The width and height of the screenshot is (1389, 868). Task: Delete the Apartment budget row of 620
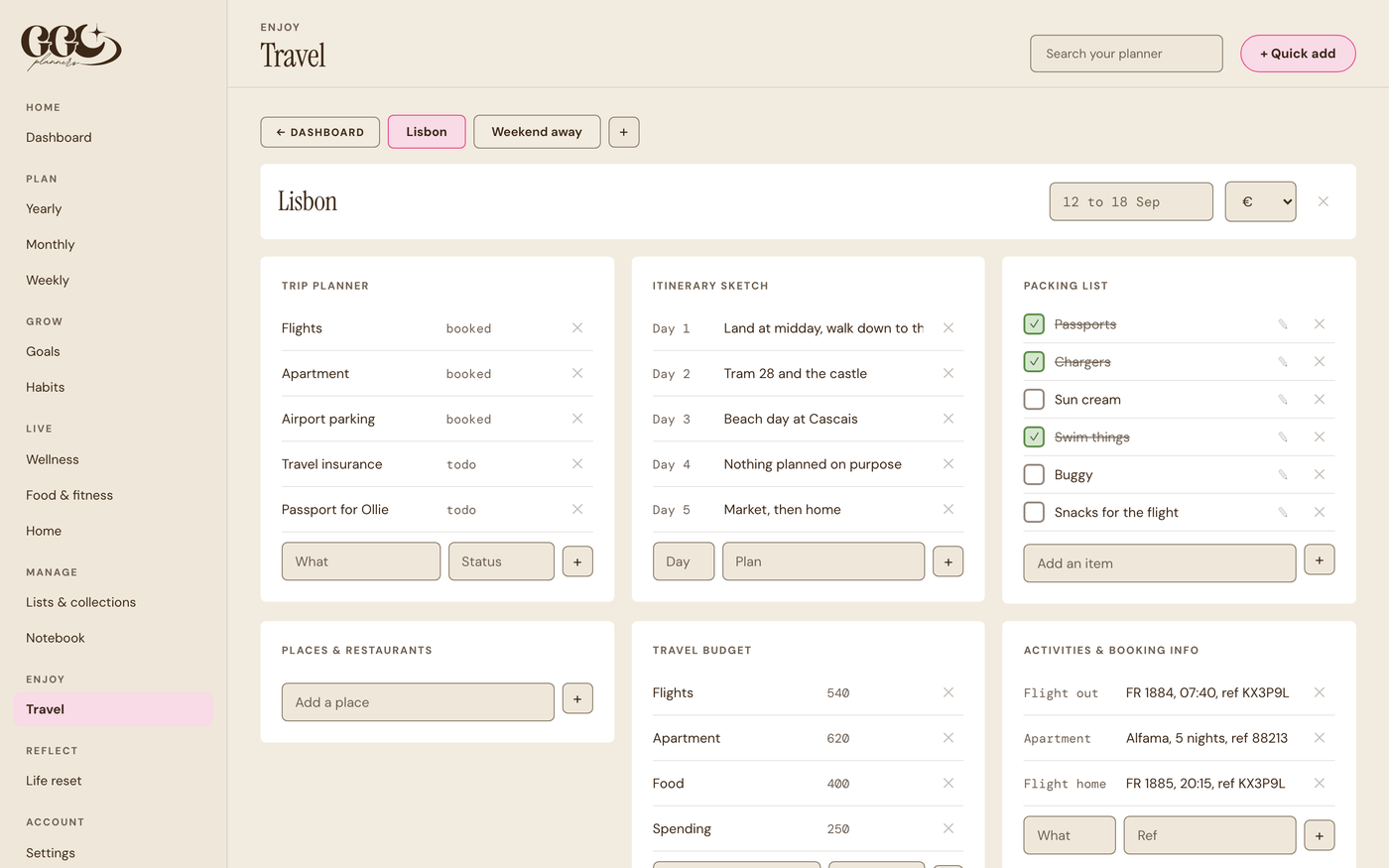pyautogui.click(x=948, y=738)
